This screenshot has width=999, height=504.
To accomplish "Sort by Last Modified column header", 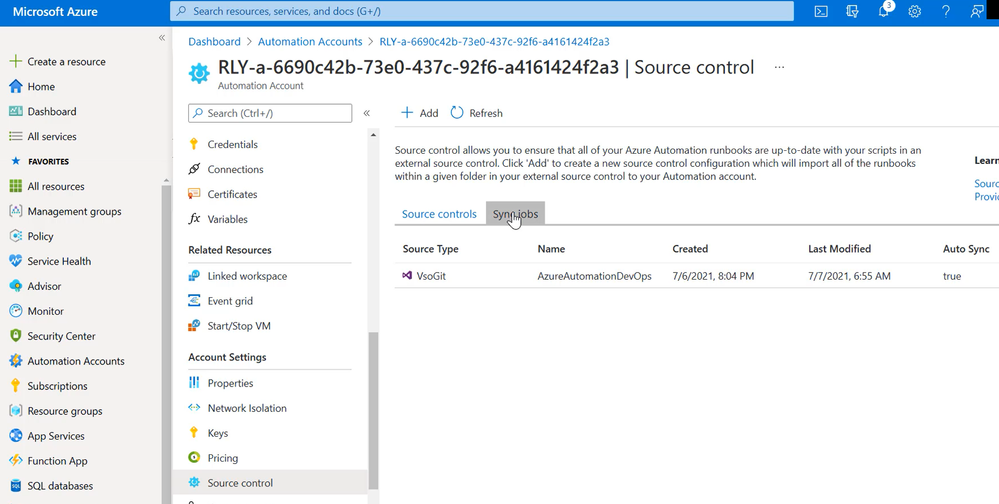I will (839, 248).
